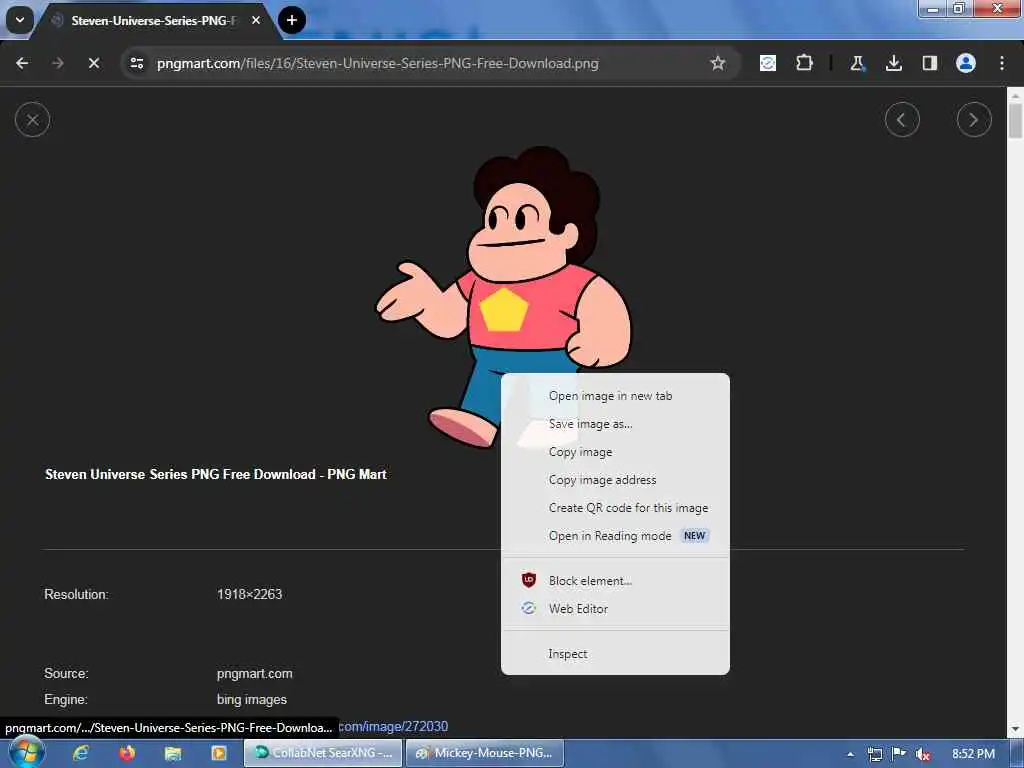Viewport: 1024px width, 768px height.
Task: Click the scrollbar down arrow
Action: pos(1015,729)
